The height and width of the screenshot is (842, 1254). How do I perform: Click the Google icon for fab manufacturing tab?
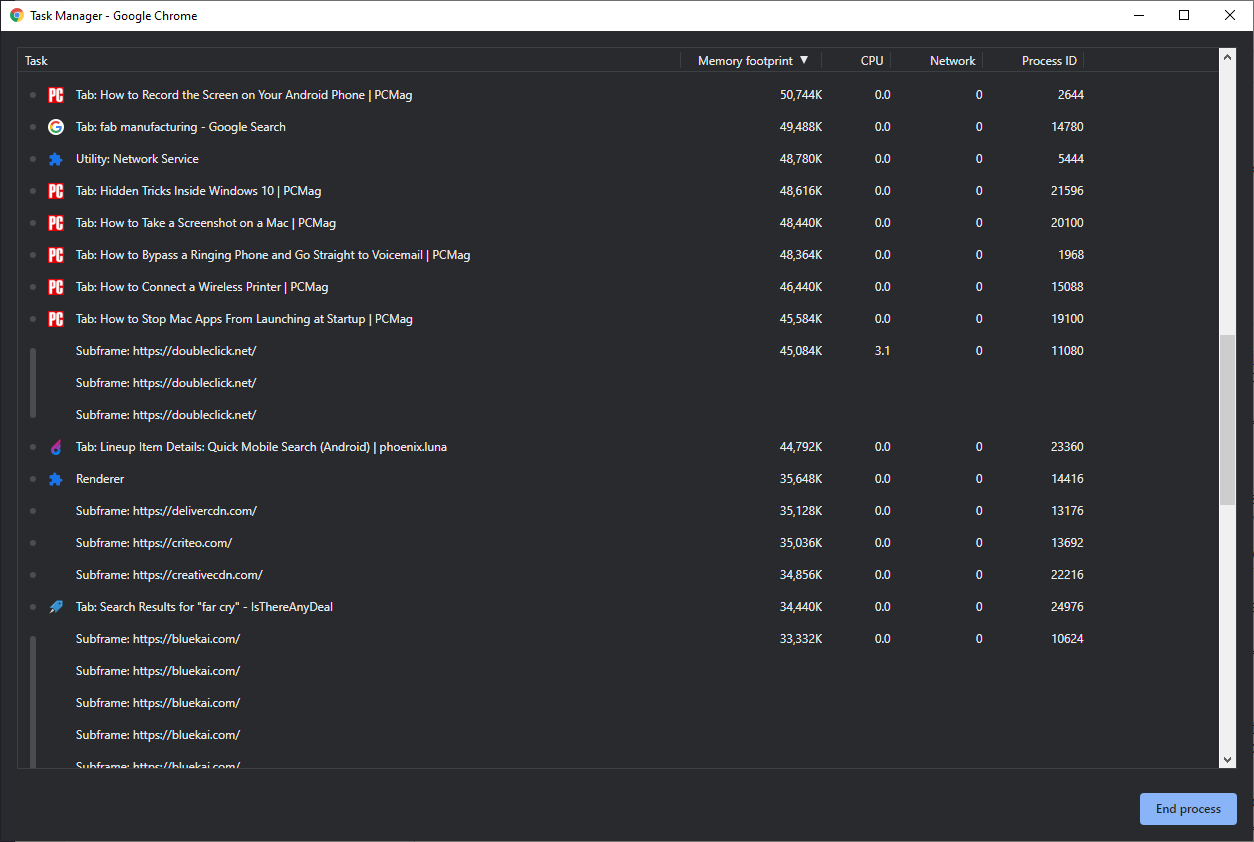pos(56,127)
